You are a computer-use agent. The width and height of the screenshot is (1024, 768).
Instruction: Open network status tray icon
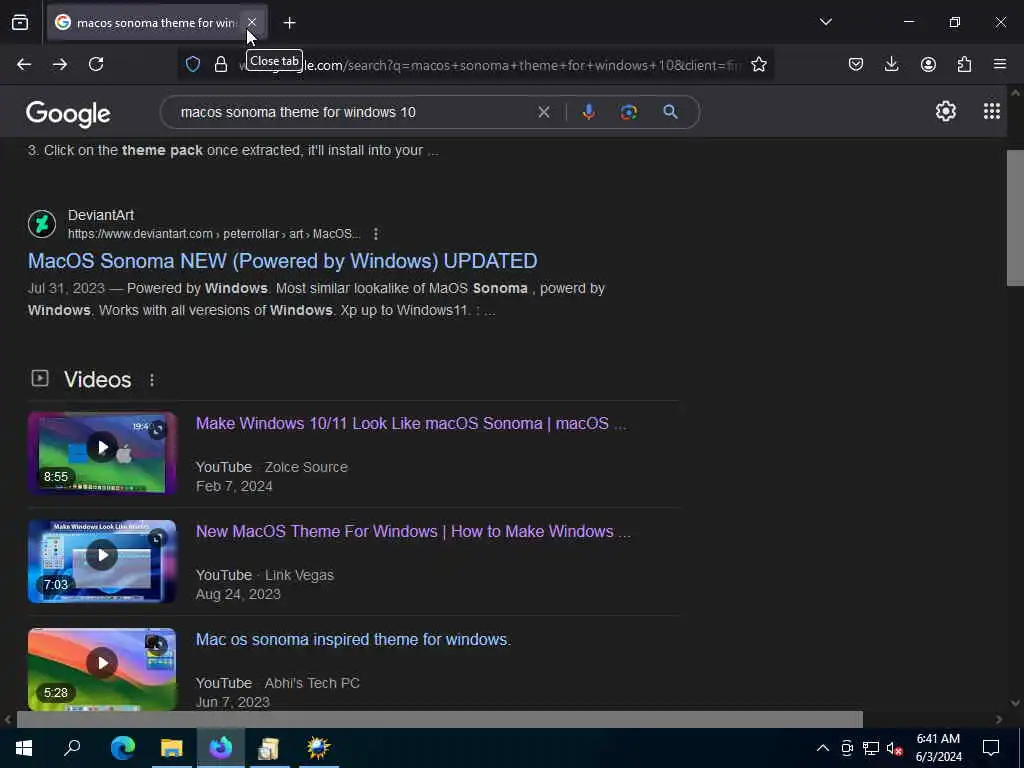(871, 748)
